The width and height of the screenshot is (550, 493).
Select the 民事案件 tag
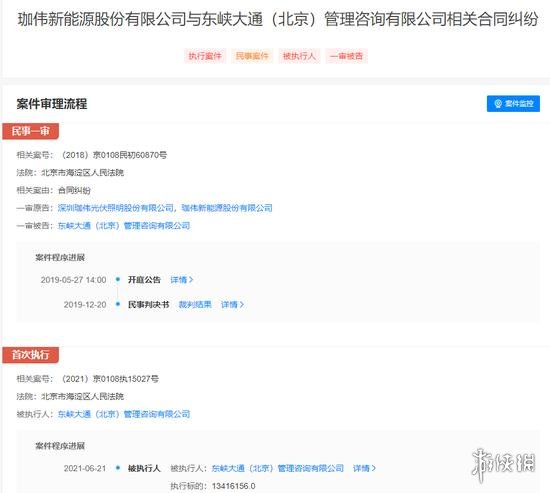252,56
